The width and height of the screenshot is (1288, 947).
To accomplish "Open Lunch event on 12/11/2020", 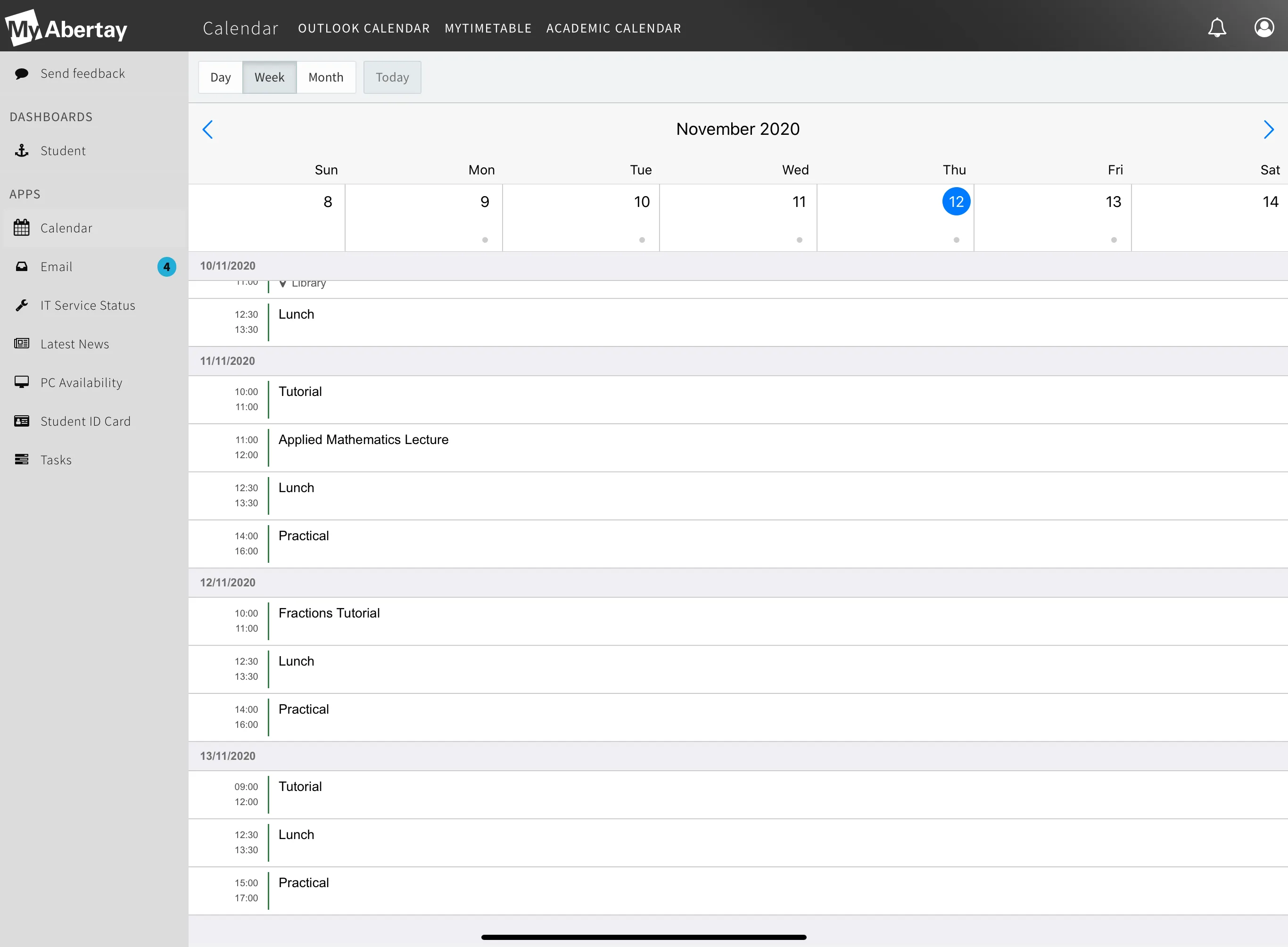I will point(738,669).
